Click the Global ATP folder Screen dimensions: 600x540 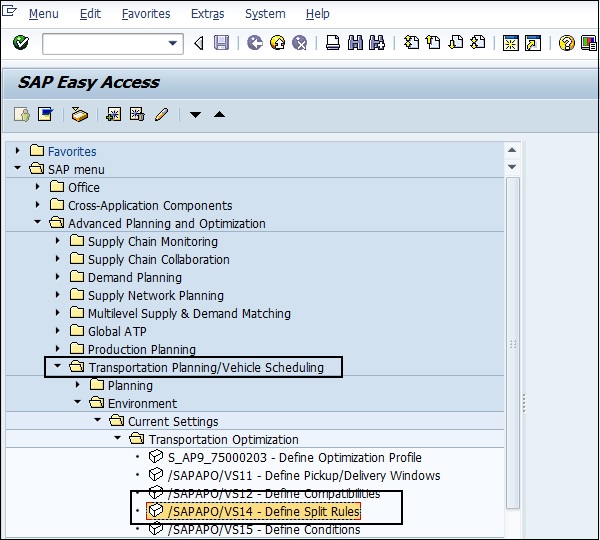pyautogui.click(x=116, y=331)
